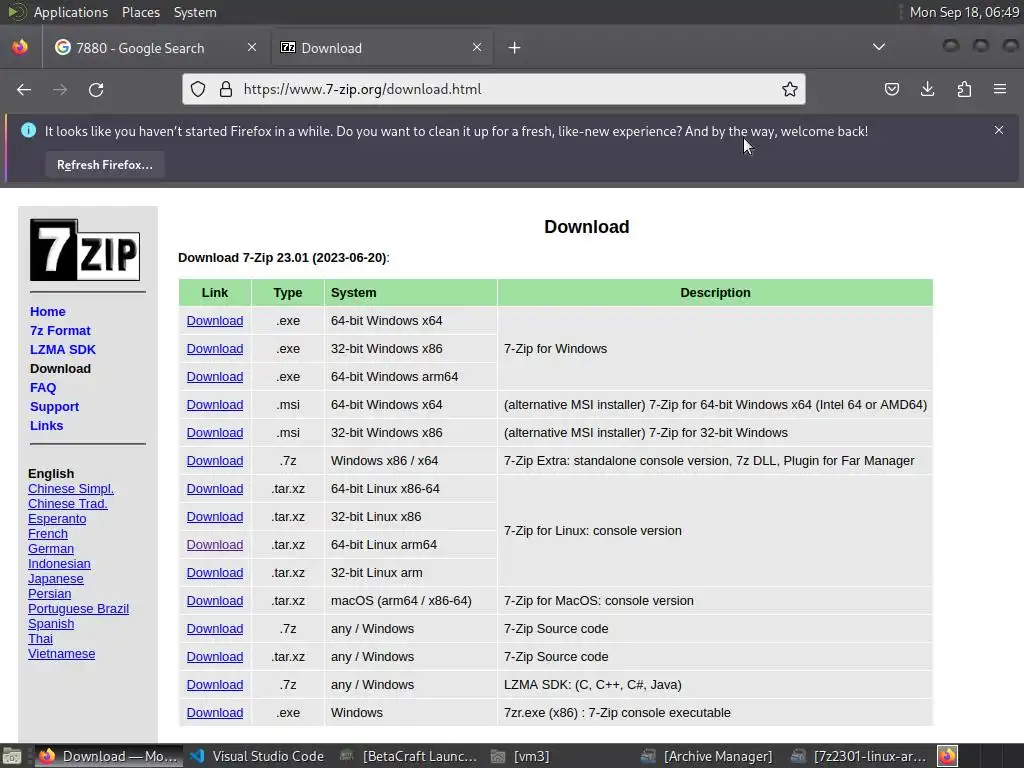Viewport: 1024px width, 768px height.
Task: Switch to BetaCraft Launcher taskbar window
Action: (x=409, y=756)
